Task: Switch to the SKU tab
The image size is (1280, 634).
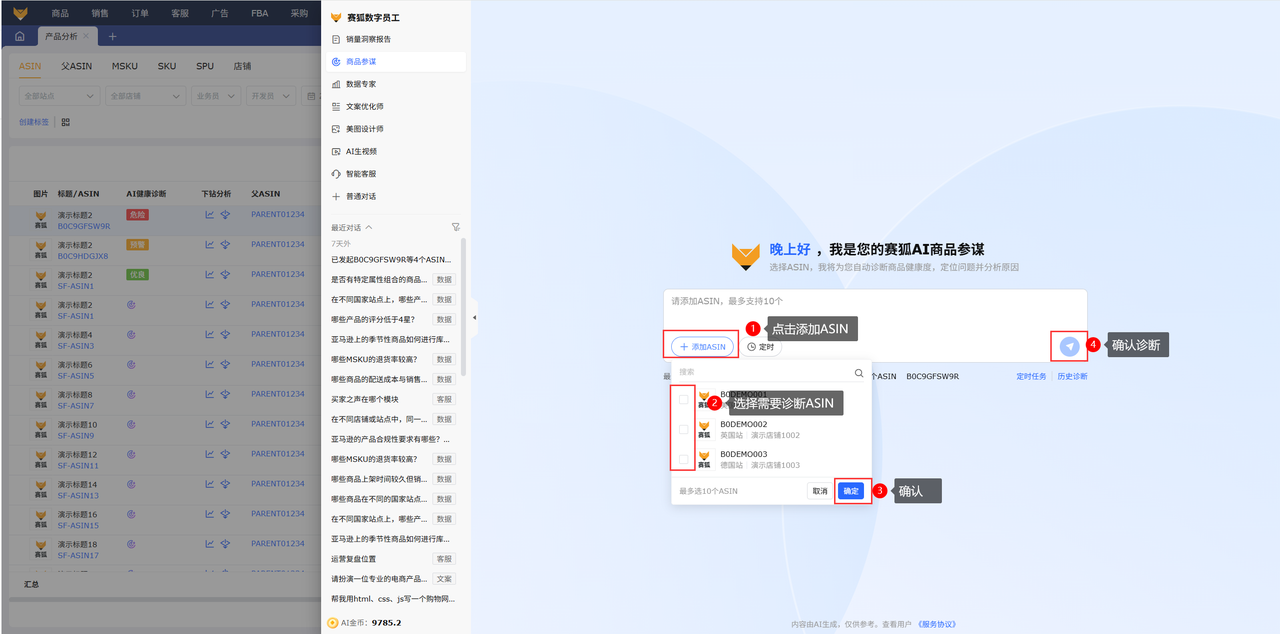Action: tap(167, 66)
